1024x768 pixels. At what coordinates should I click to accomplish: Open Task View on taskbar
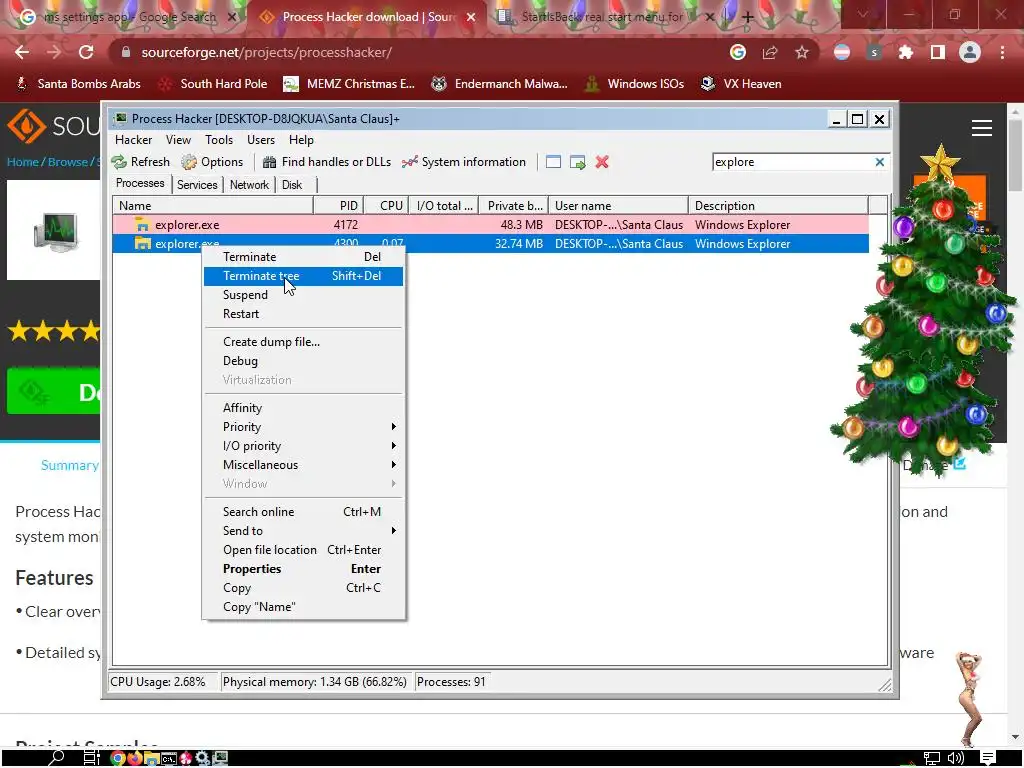coord(91,758)
